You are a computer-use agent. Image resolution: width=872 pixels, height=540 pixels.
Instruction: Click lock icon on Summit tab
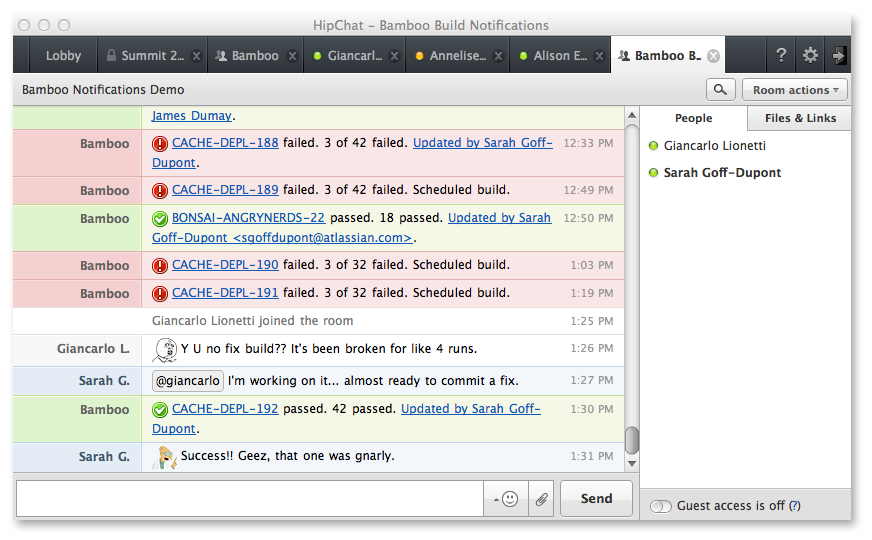click(x=111, y=55)
